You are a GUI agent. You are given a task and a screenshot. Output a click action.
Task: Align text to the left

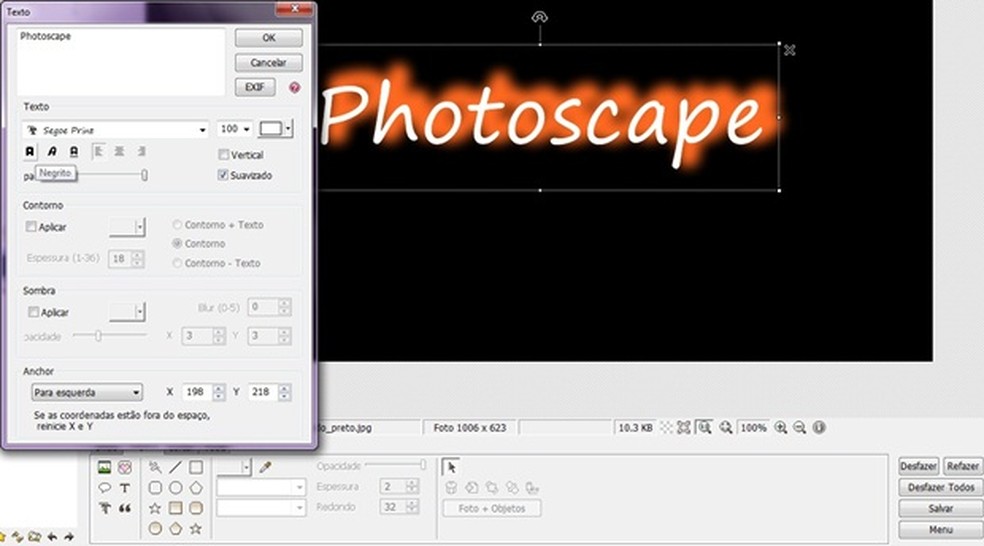point(98,151)
